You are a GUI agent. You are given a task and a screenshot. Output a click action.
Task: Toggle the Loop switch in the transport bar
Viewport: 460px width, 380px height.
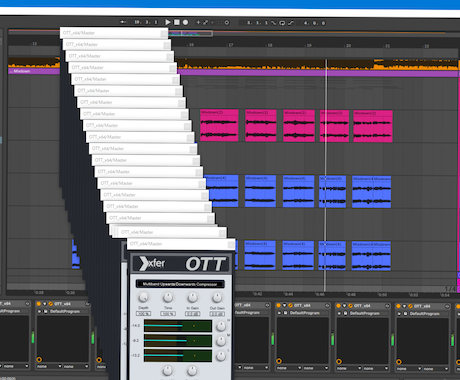click(282, 23)
